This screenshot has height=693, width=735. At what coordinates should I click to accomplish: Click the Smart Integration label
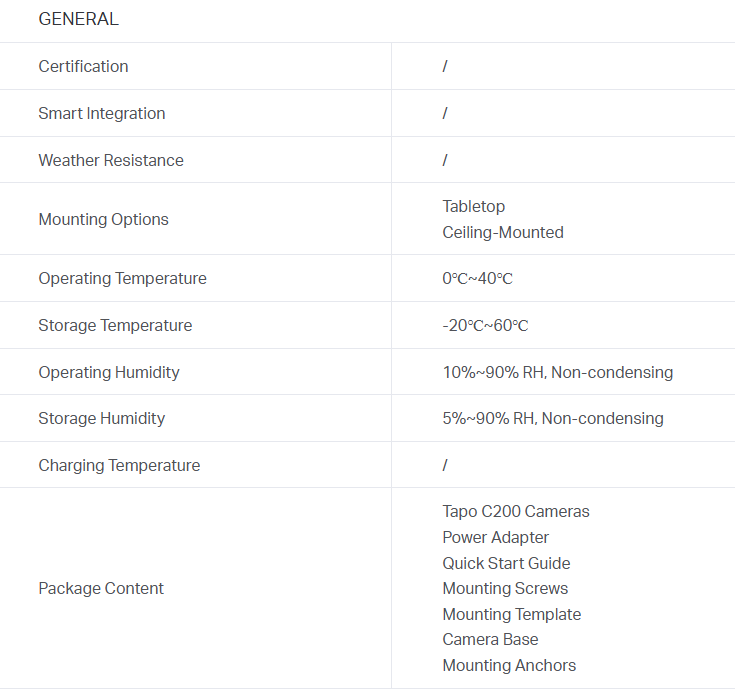pos(102,113)
